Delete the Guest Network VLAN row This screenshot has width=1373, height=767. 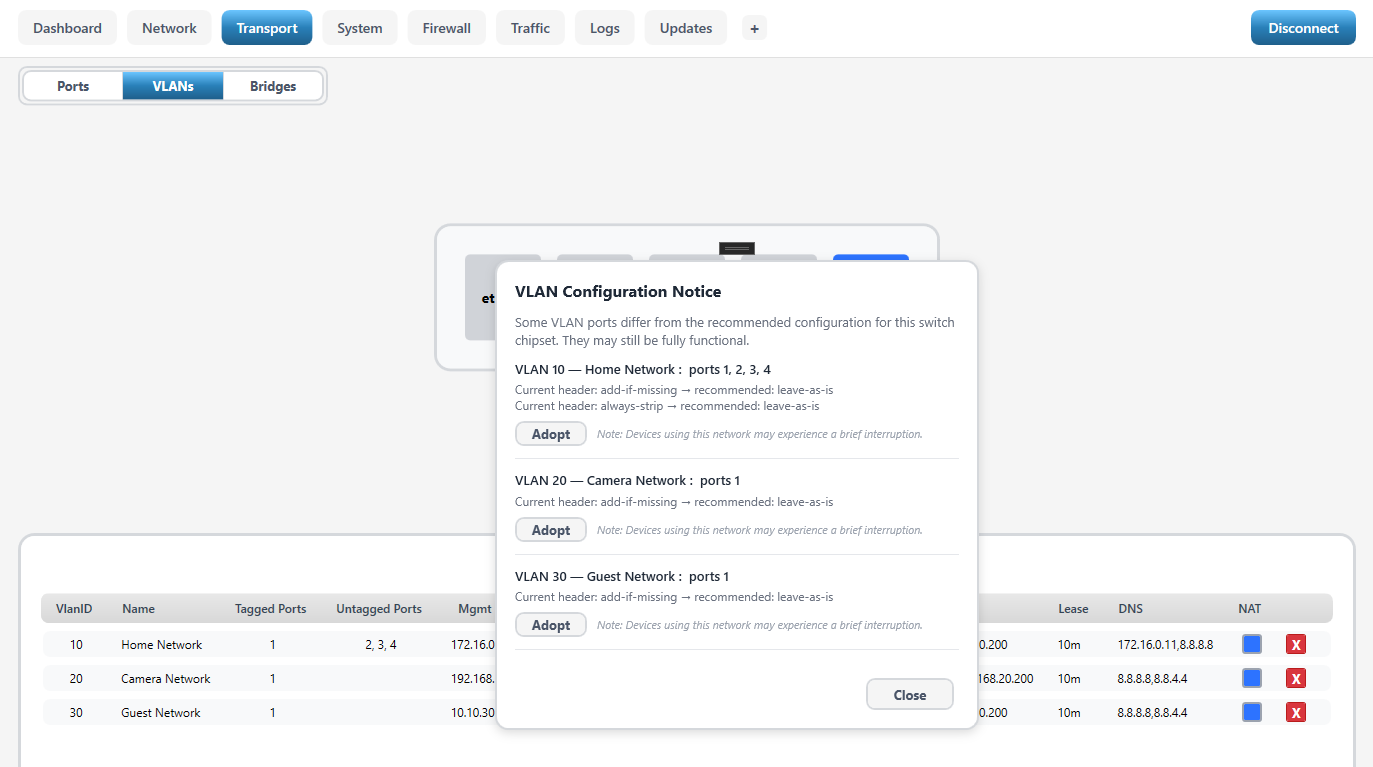pos(1295,713)
